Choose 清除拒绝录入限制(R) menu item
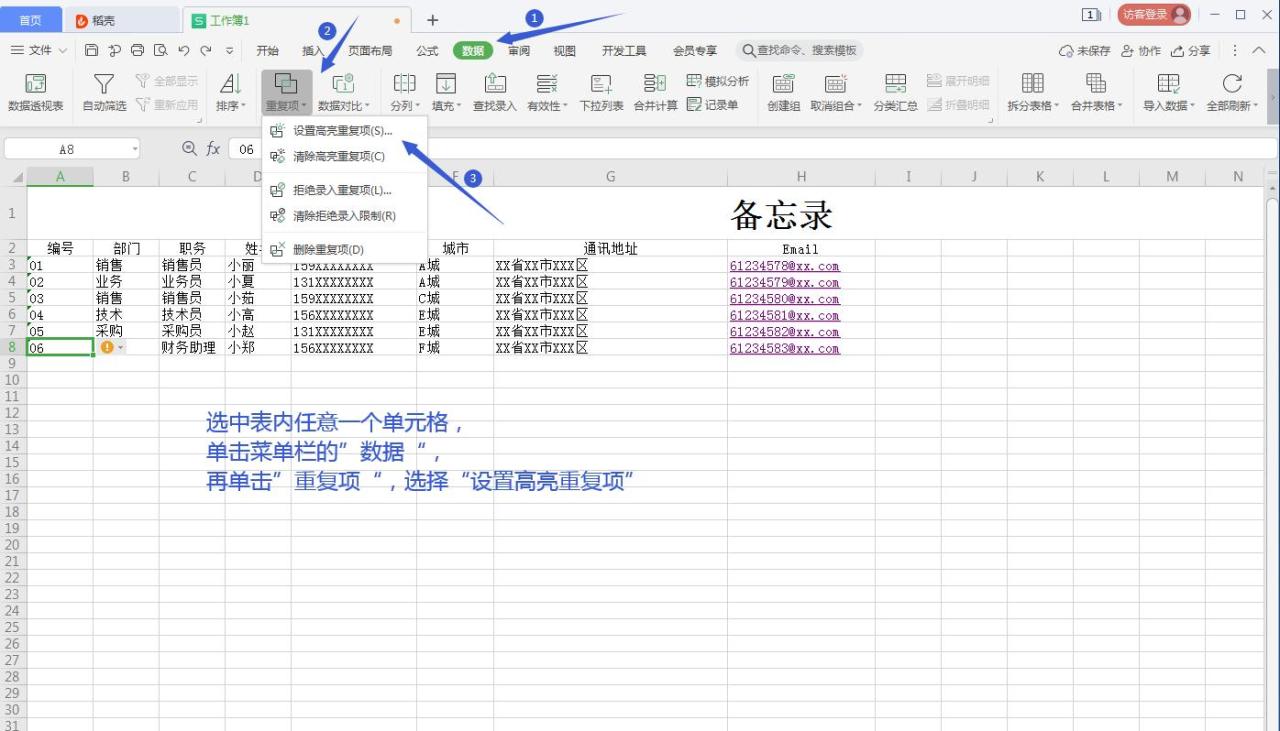Image resolution: width=1280 pixels, height=731 pixels. point(344,216)
